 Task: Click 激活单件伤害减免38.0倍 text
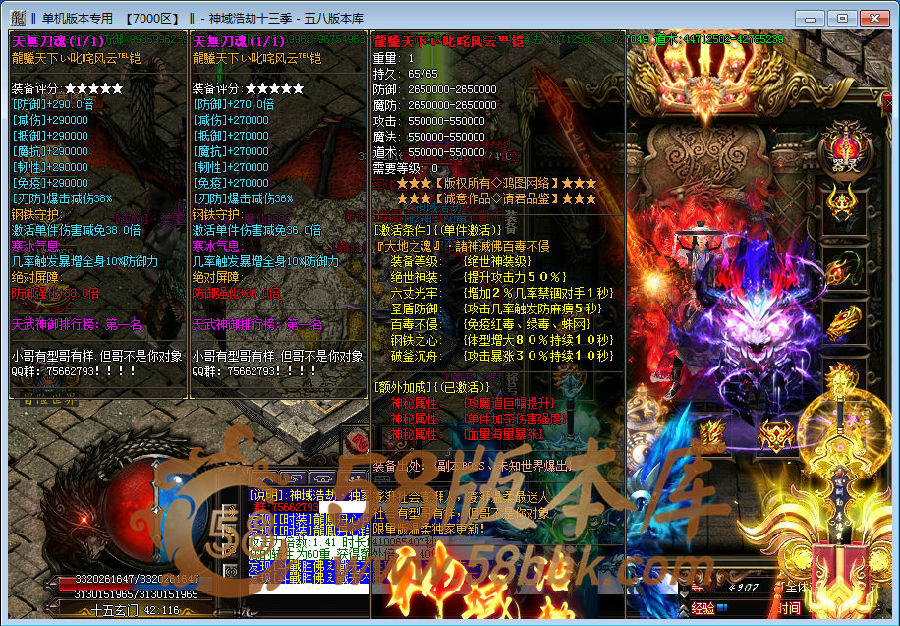coord(76,230)
